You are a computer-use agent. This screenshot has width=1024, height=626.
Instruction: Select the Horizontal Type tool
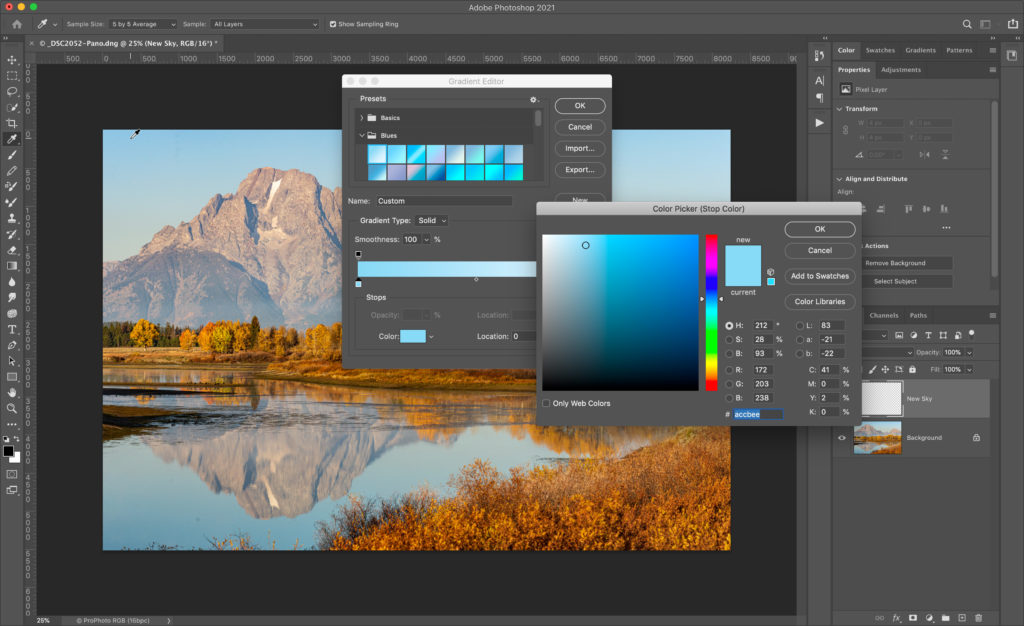click(x=12, y=329)
